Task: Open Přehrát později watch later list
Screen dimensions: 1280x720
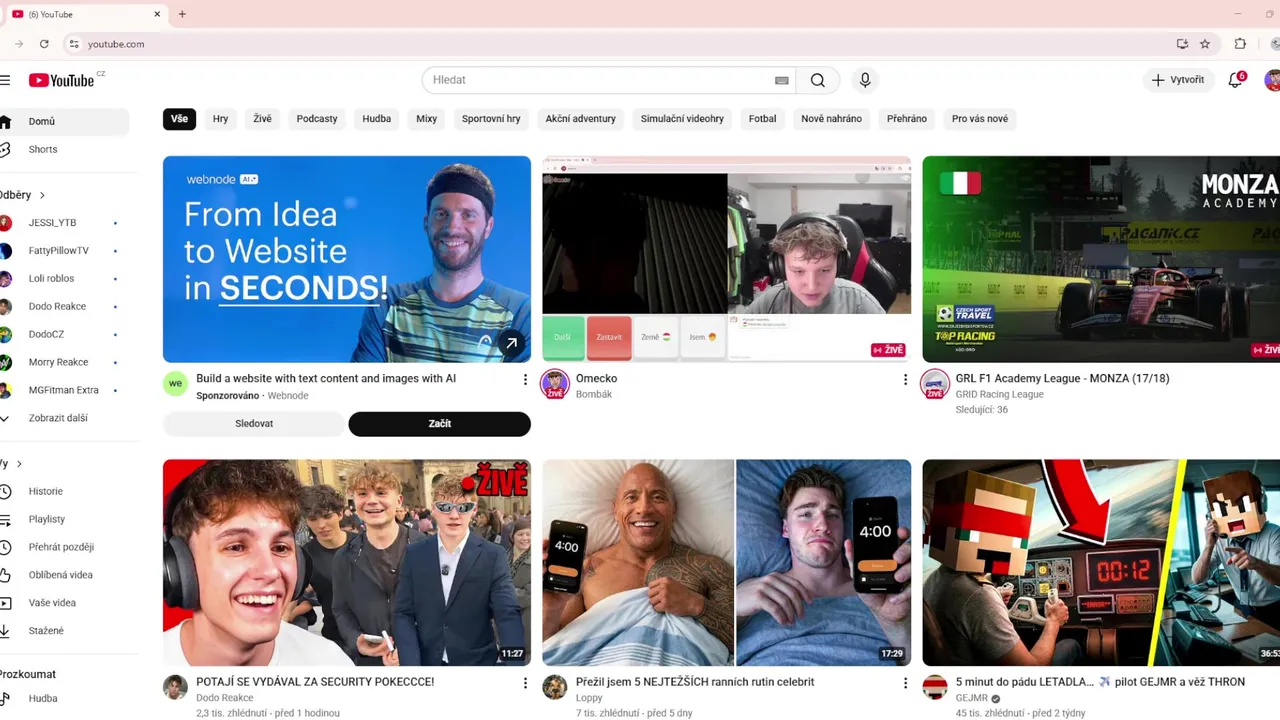Action: click(60, 547)
